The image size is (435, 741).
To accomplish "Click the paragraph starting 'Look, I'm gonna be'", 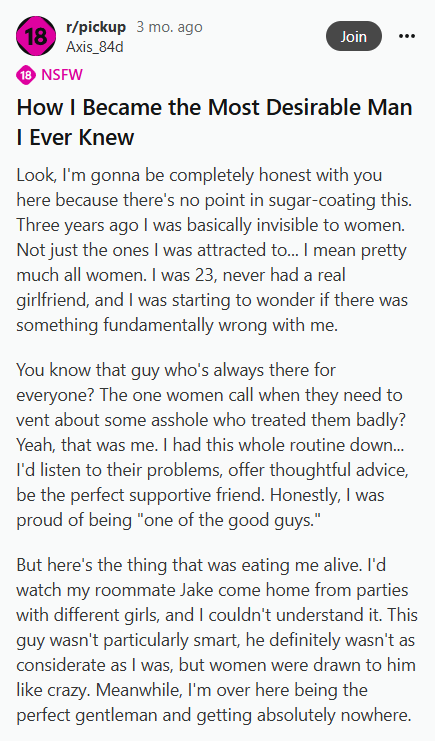I will (x=215, y=250).
